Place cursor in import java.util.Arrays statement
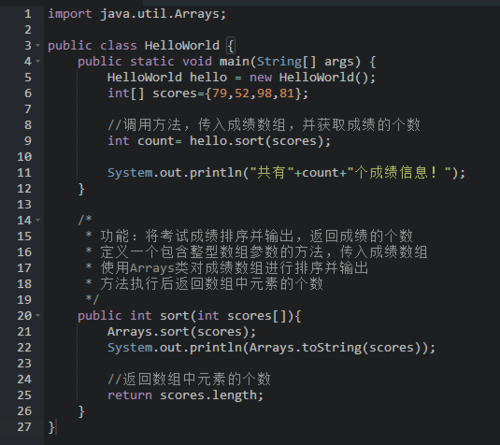 pyautogui.click(x=137, y=14)
